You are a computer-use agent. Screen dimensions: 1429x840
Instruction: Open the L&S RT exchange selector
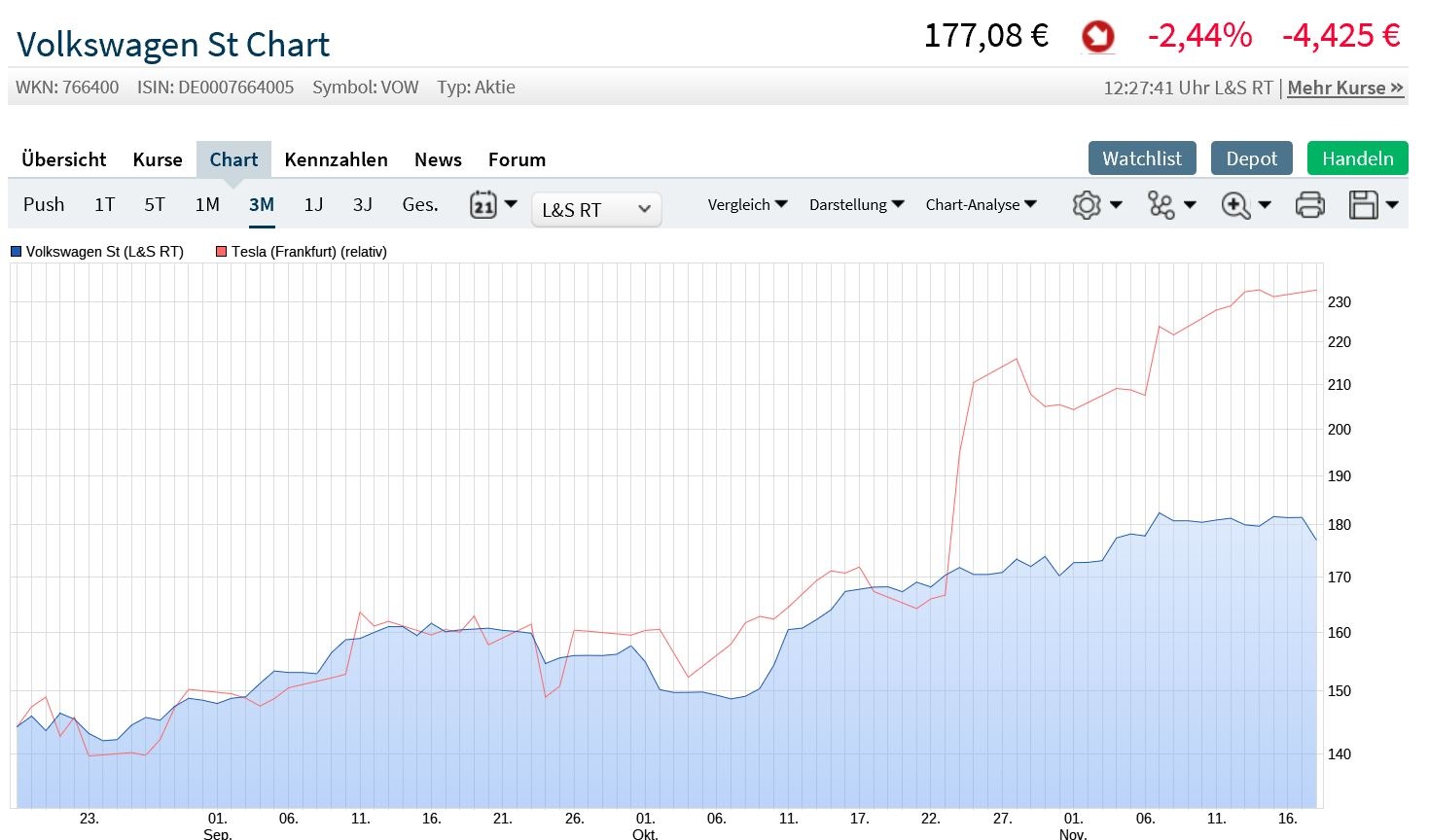pyautogui.click(x=596, y=209)
